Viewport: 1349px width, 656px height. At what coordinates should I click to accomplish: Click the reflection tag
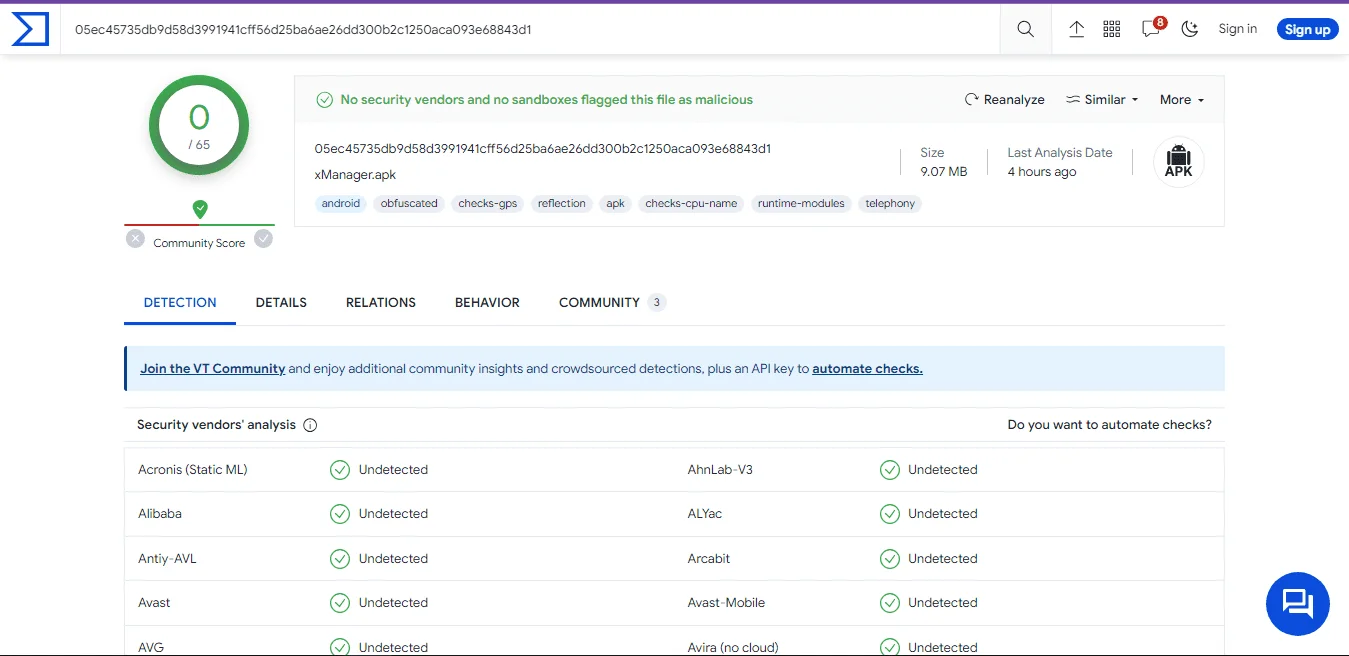[562, 203]
